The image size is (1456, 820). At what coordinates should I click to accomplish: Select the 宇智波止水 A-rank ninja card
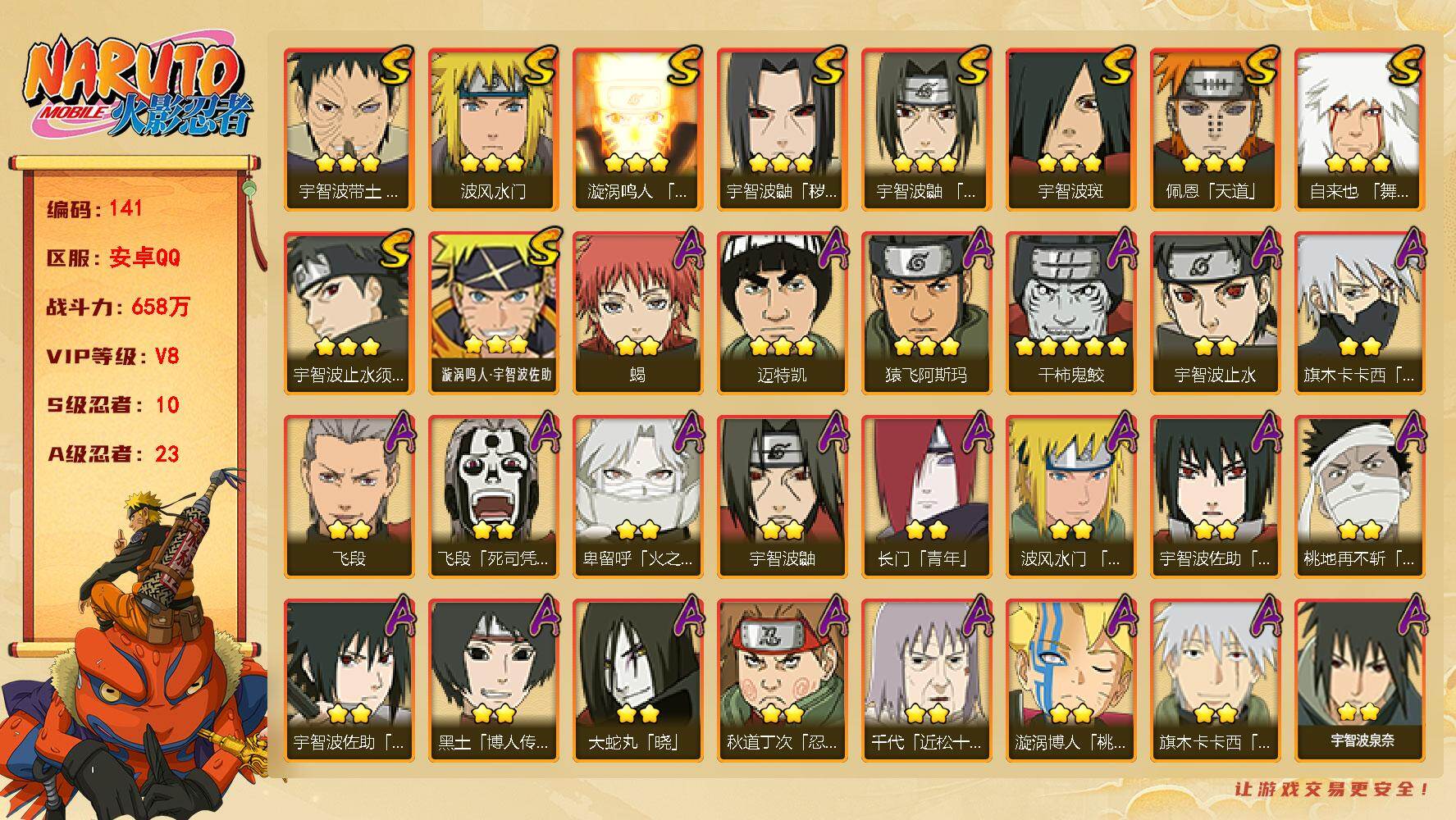(1215, 312)
